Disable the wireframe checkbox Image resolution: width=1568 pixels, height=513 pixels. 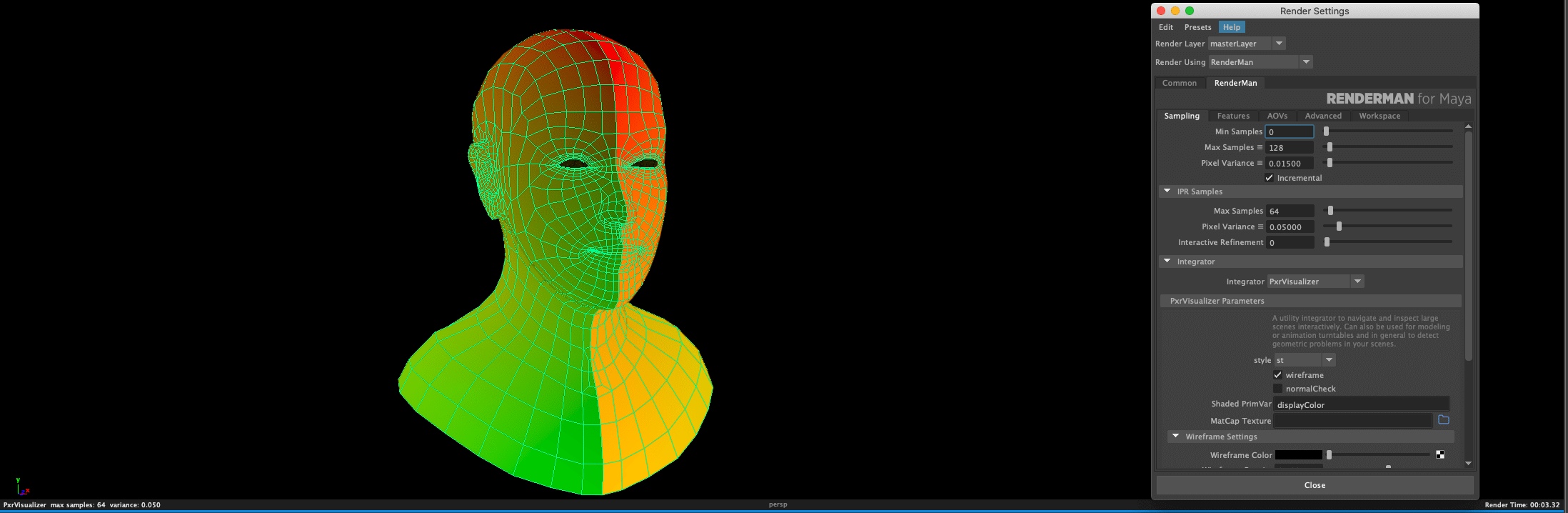pyautogui.click(x=1277, y=375)
